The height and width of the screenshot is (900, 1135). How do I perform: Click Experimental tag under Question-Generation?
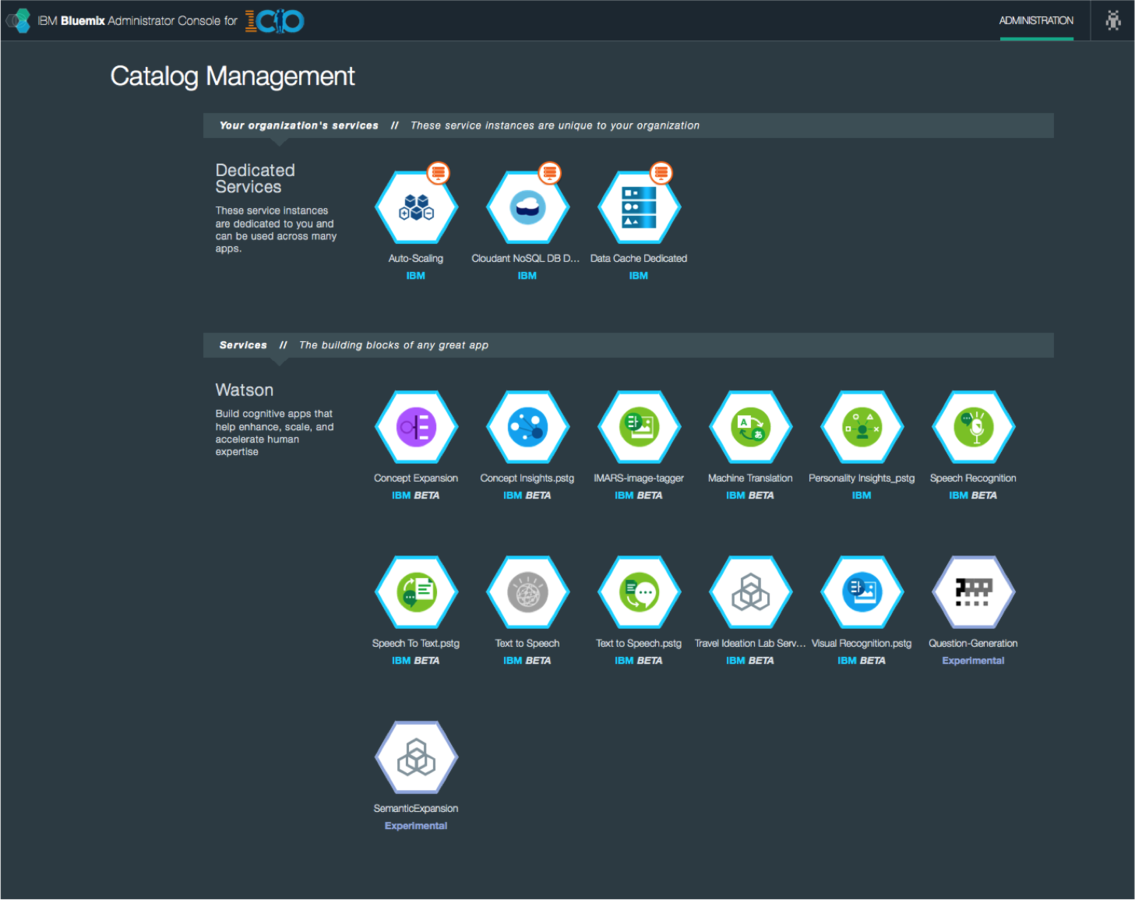(x=973, y=660)
